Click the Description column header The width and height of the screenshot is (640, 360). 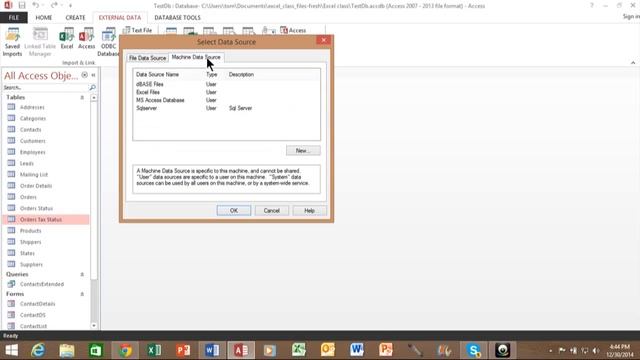click(241, 74)
